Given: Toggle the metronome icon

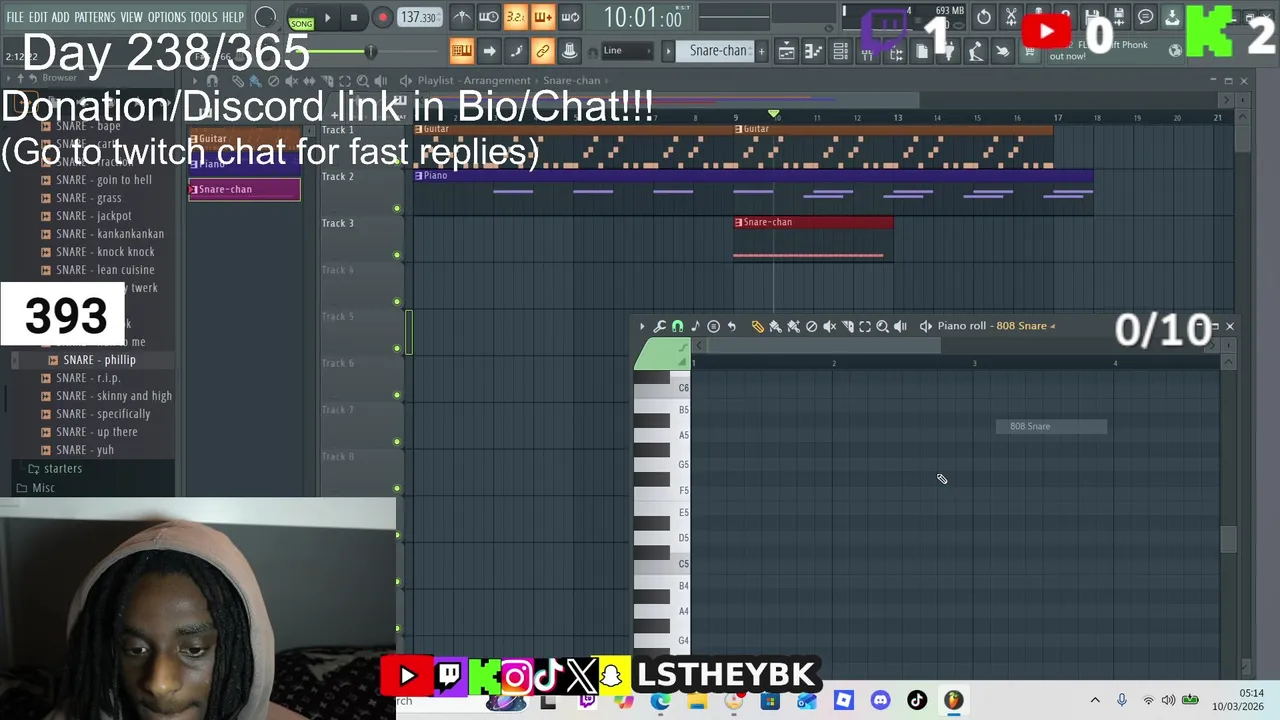Looking at the screenshot, I should pyautogui.click(x=462, y=17).
